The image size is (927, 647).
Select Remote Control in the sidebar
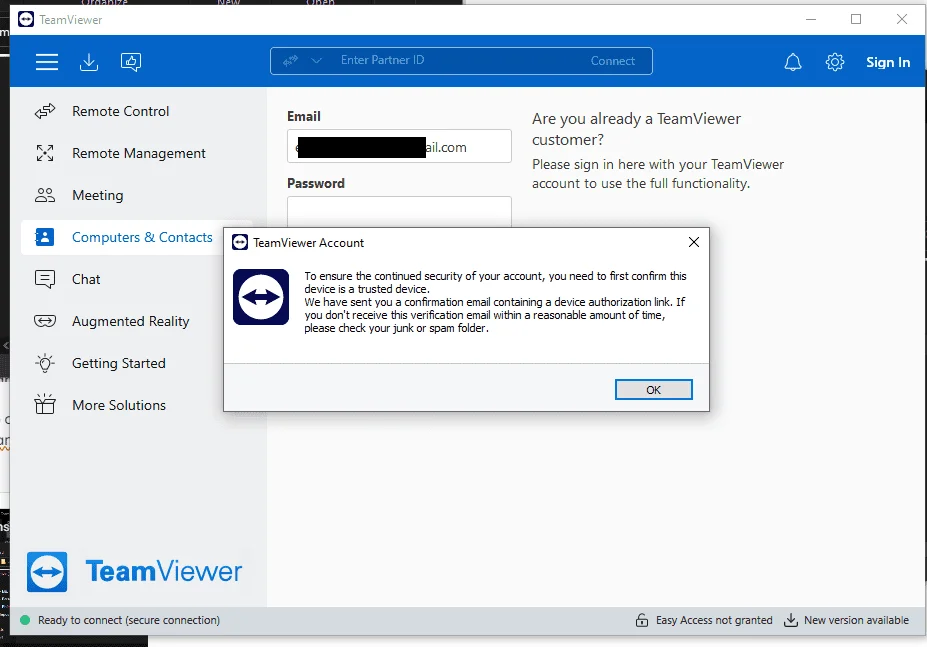tap(137, 111)
